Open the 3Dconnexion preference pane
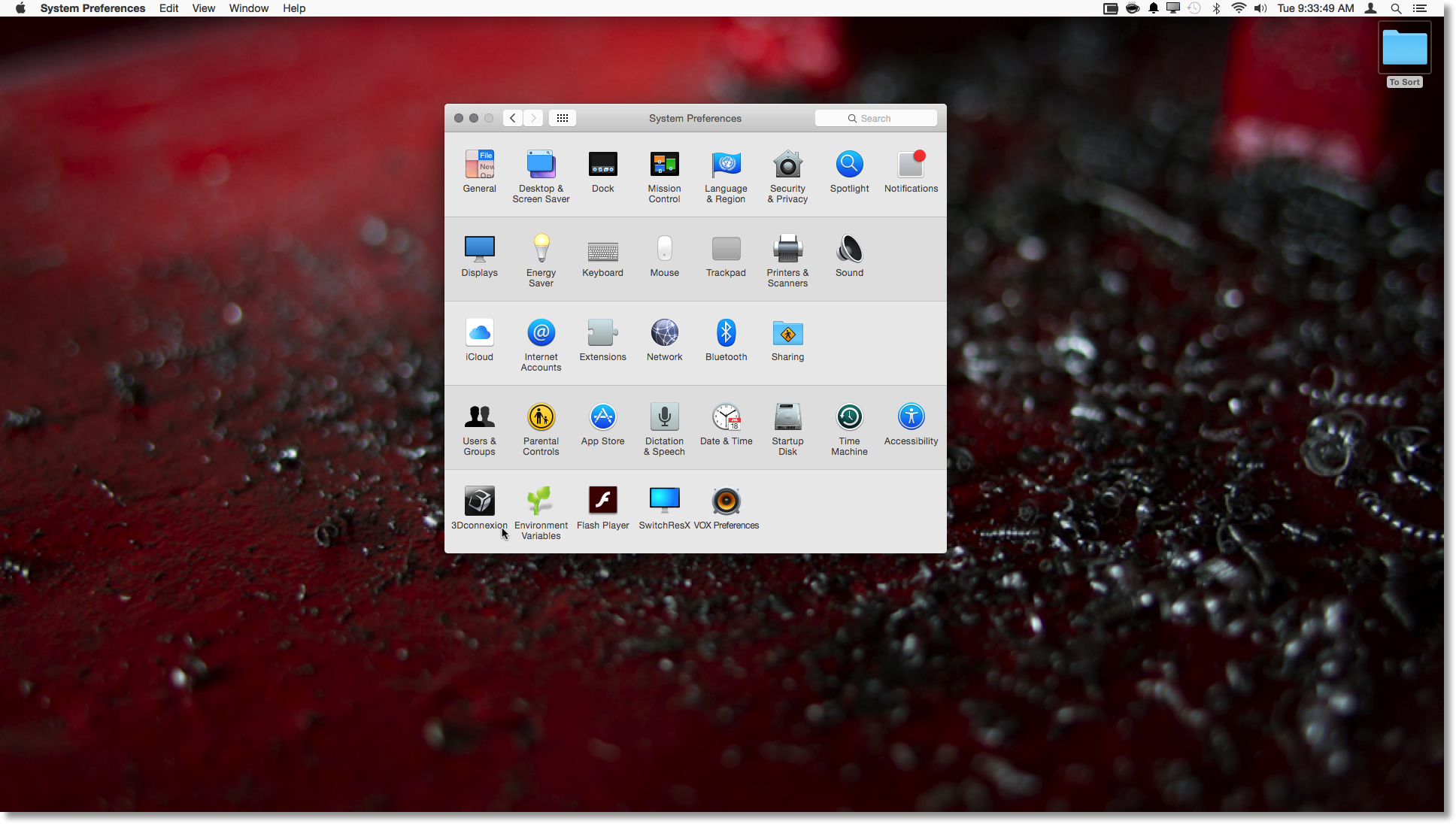Viewport: 1456px width, 824px height. point(479,501)
